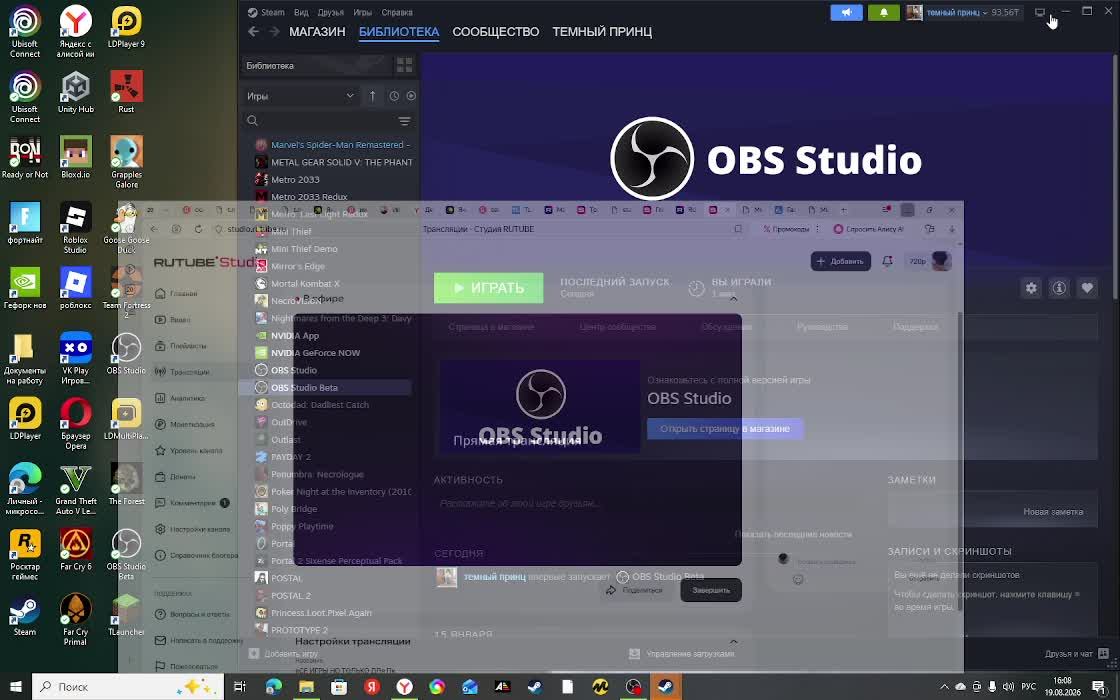Expand the Игры filter dropdown in the library
Image resolution: width=1120 pixels, height=700 pixels.
coord(300,96)
